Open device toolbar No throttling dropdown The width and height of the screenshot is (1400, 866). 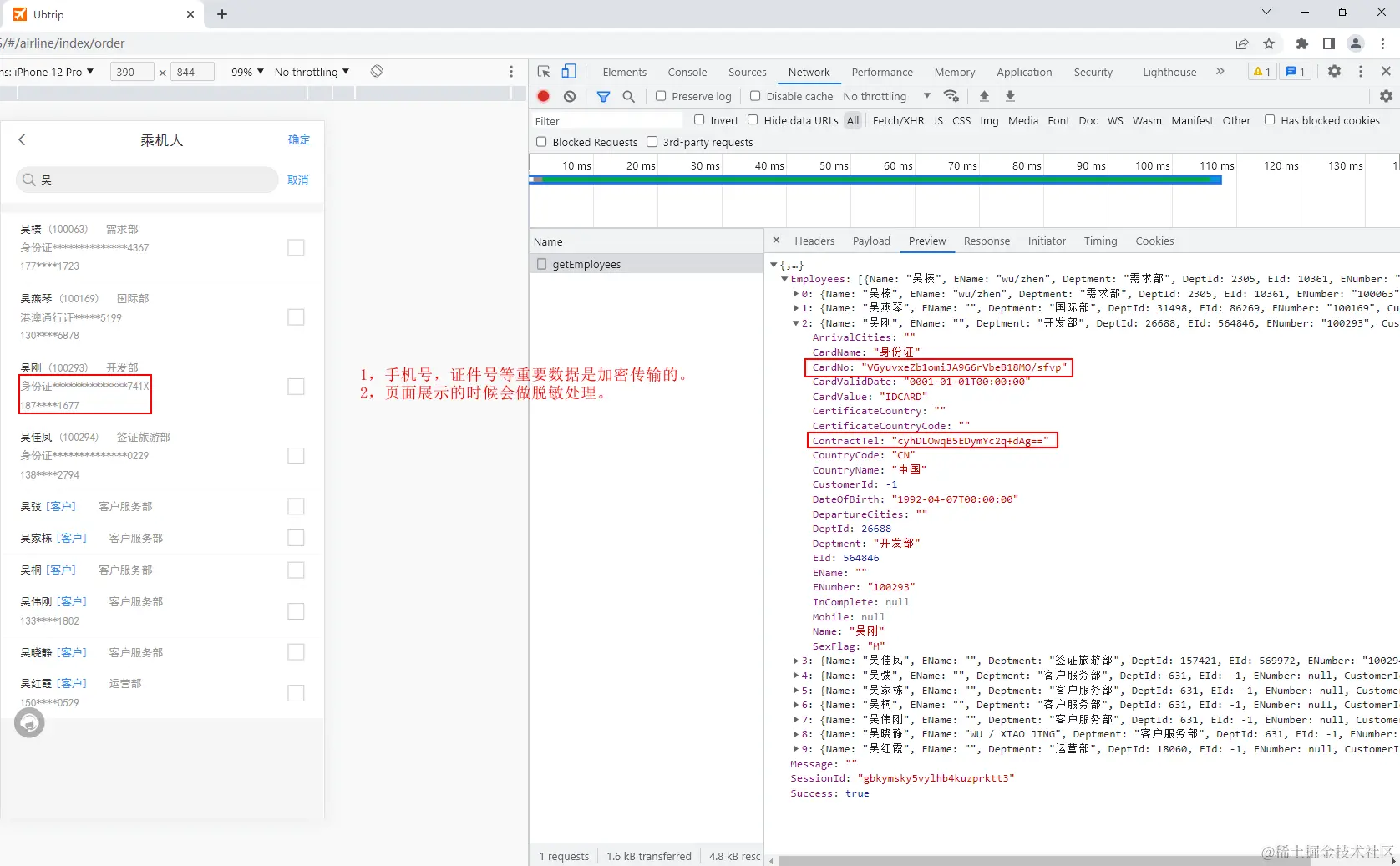pyautogui.click(x=312, y=72)
